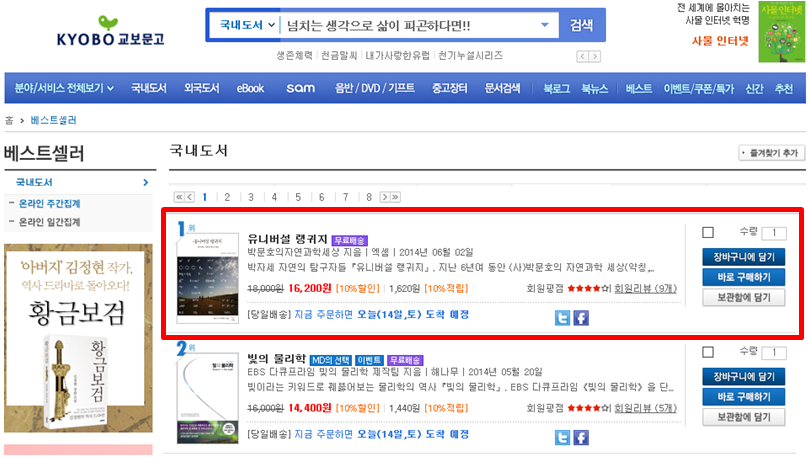The height and width of the screenshot is (458, 808).
Task: Go to first page of pagination
Action: click(179, 197)
